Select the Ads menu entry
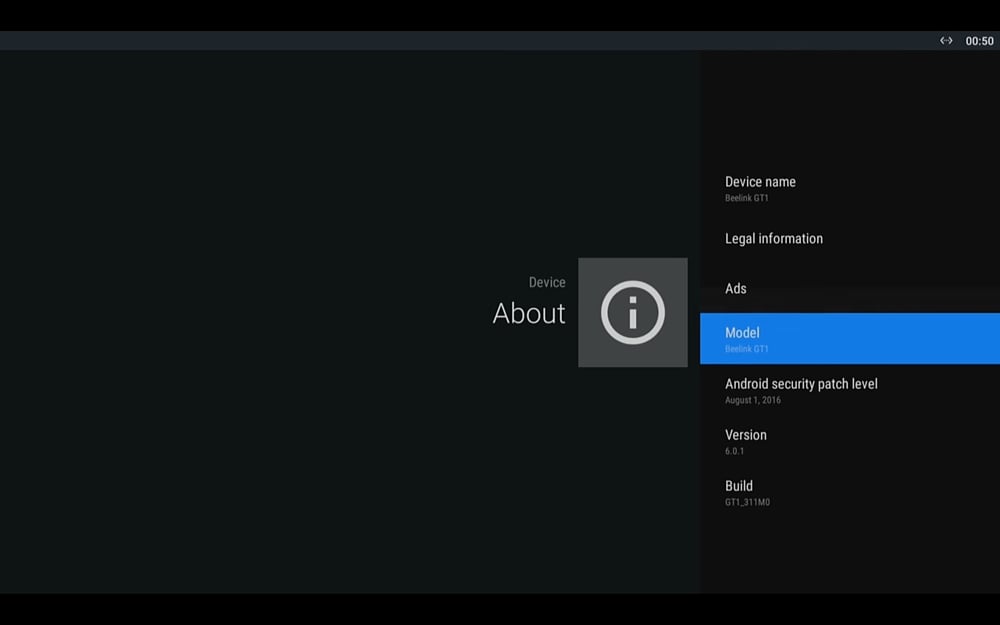Image resolution: width=1000 pixels, height=625 pixels. [x=736, y=289]
